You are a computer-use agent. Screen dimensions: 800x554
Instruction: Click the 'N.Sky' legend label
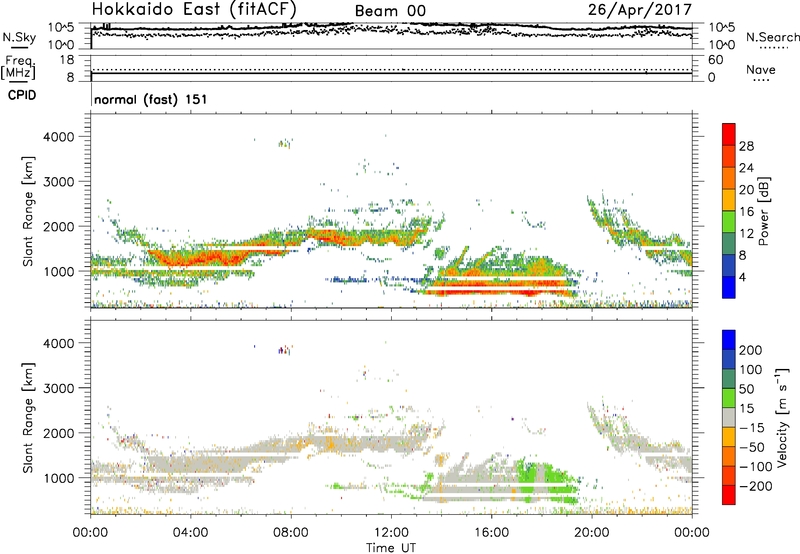[19, 37]
